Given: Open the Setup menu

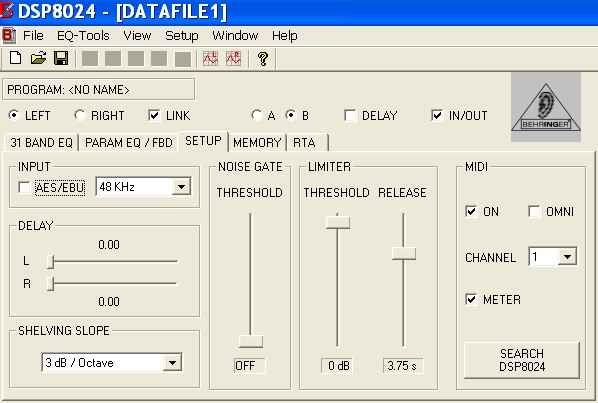Looking at the screenshot, I should coord(182,35).
